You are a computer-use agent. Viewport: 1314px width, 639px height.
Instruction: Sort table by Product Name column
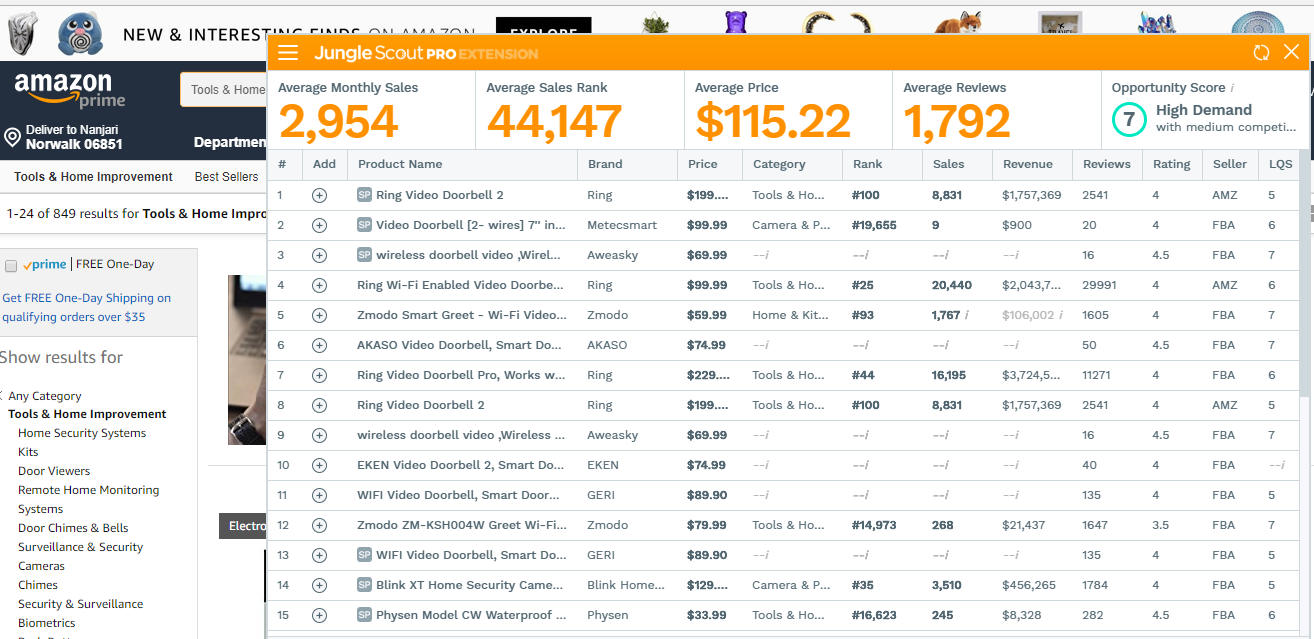click(x=400, y=164)
